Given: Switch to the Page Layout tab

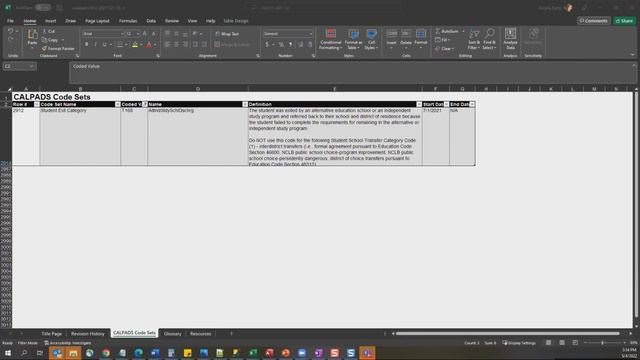Looking at the screenshot, I should click(x=97, y=21).
